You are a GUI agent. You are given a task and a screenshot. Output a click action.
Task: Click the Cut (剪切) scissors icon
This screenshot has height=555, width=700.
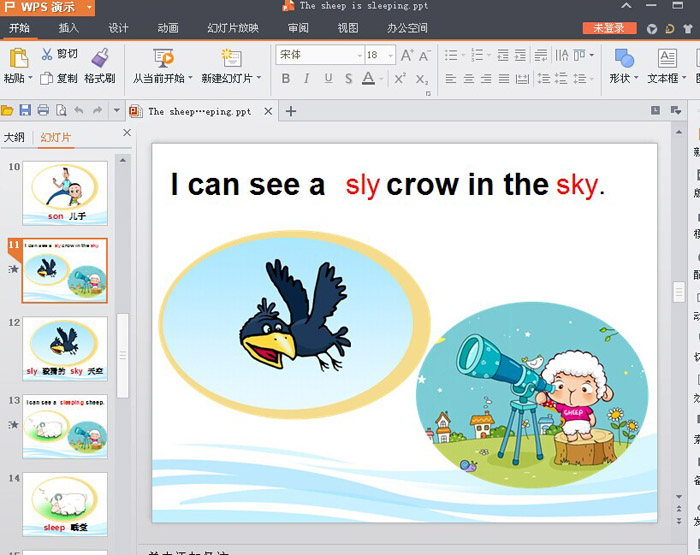pyautogui.click(x=46, y=54)
